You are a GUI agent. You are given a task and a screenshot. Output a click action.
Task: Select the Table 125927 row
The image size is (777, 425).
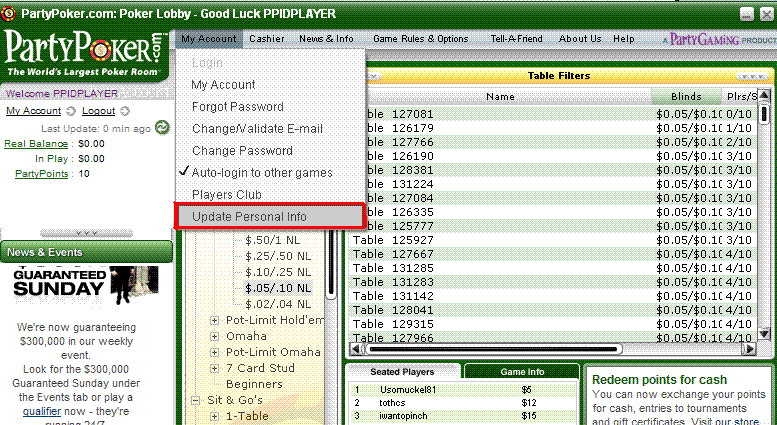click(x=554, y=240)
